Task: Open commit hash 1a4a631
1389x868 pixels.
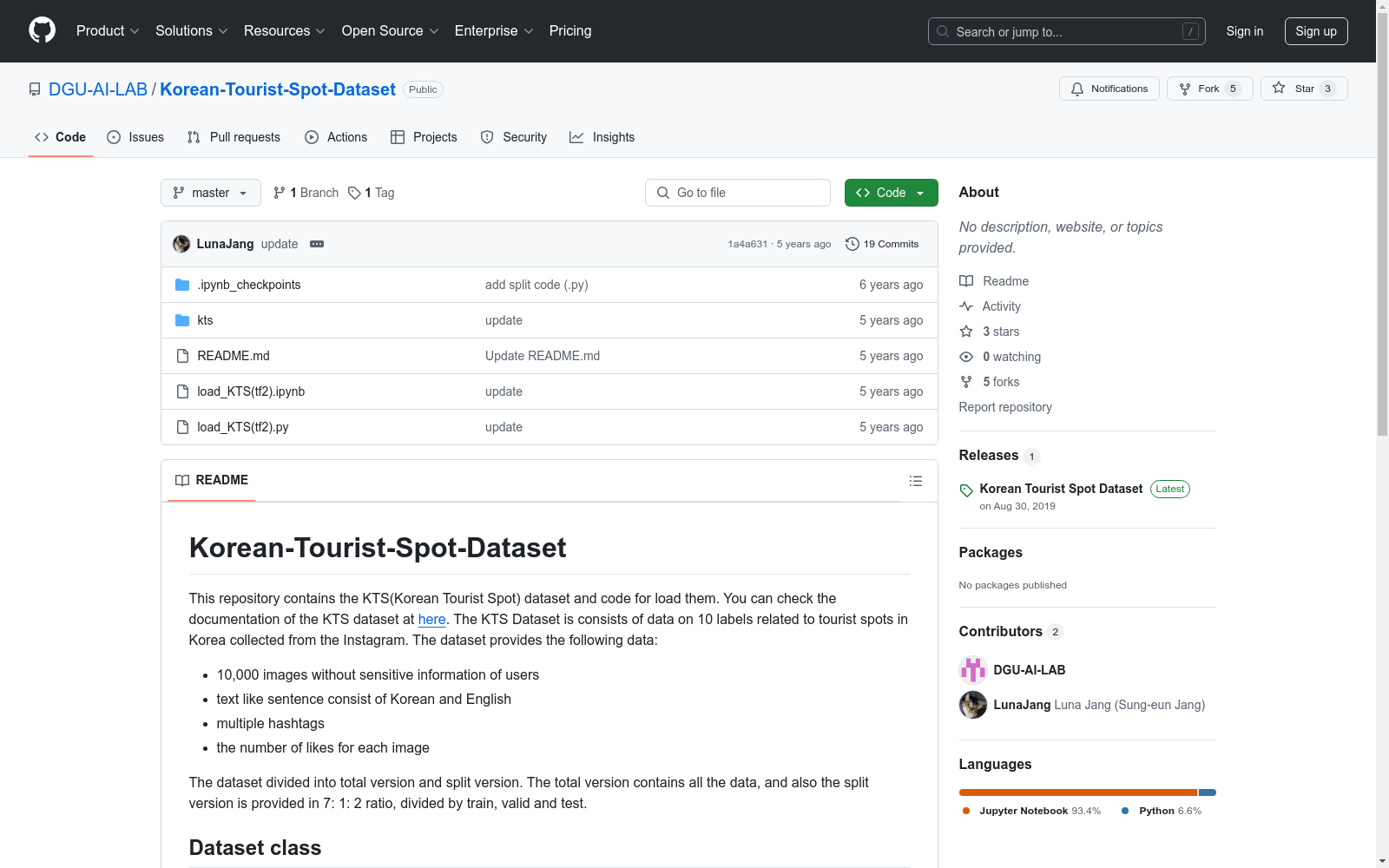Action: tap(747, 244)
